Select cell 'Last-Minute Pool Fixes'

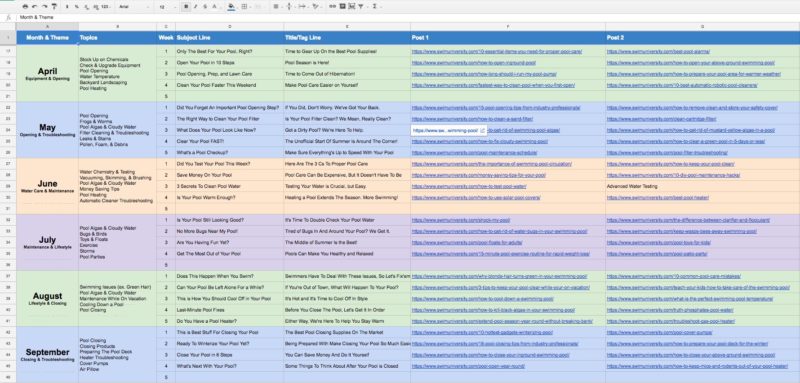[x=229, y=310]
